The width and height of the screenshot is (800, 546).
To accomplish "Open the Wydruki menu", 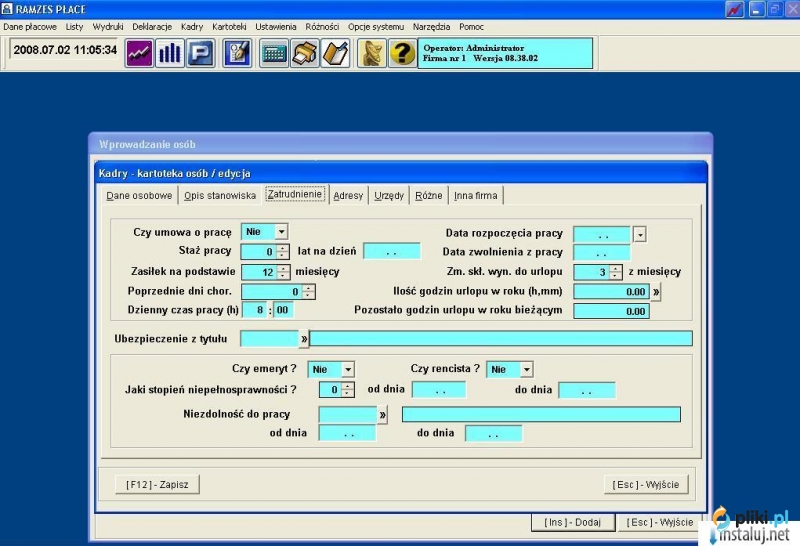I will coord(108,27).
